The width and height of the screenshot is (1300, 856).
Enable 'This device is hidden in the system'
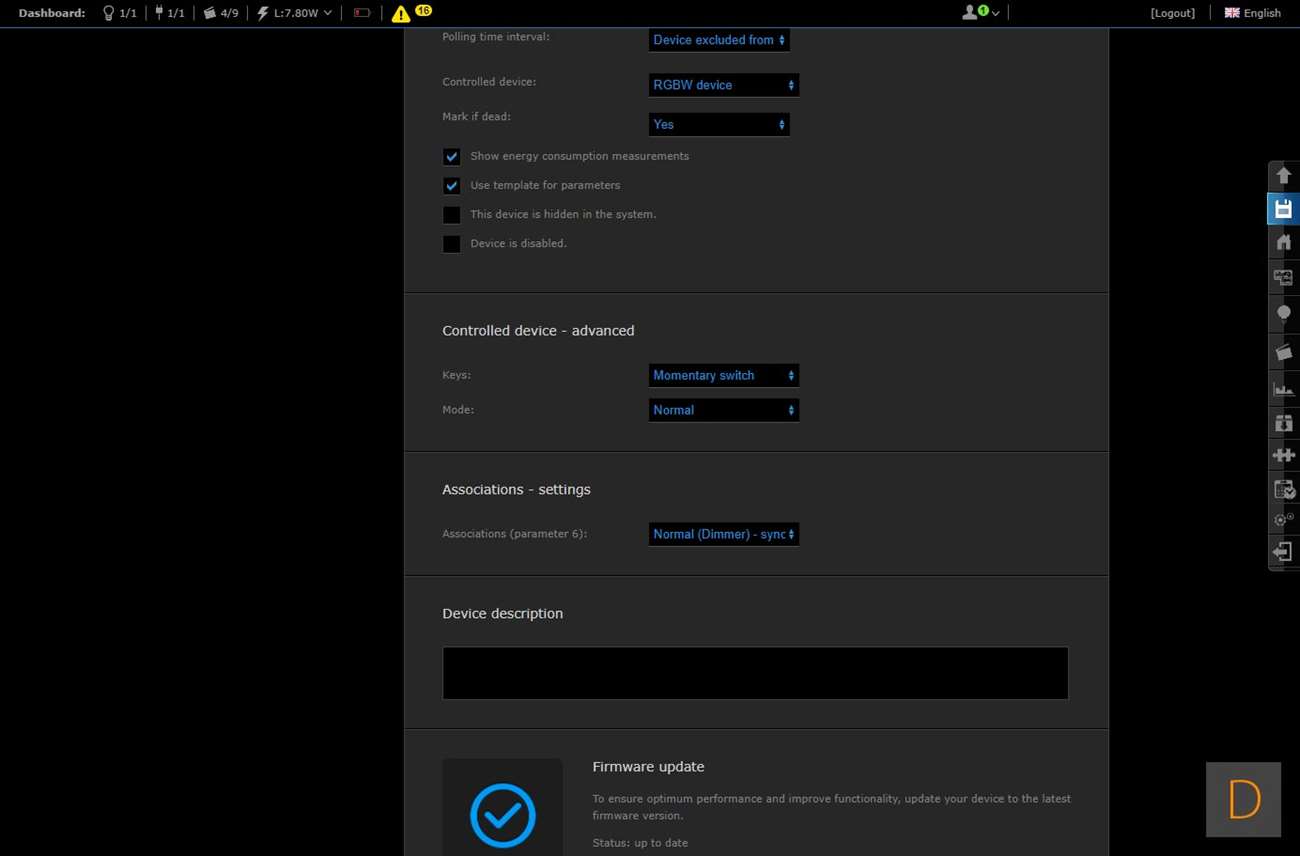[x=452, y=215]
